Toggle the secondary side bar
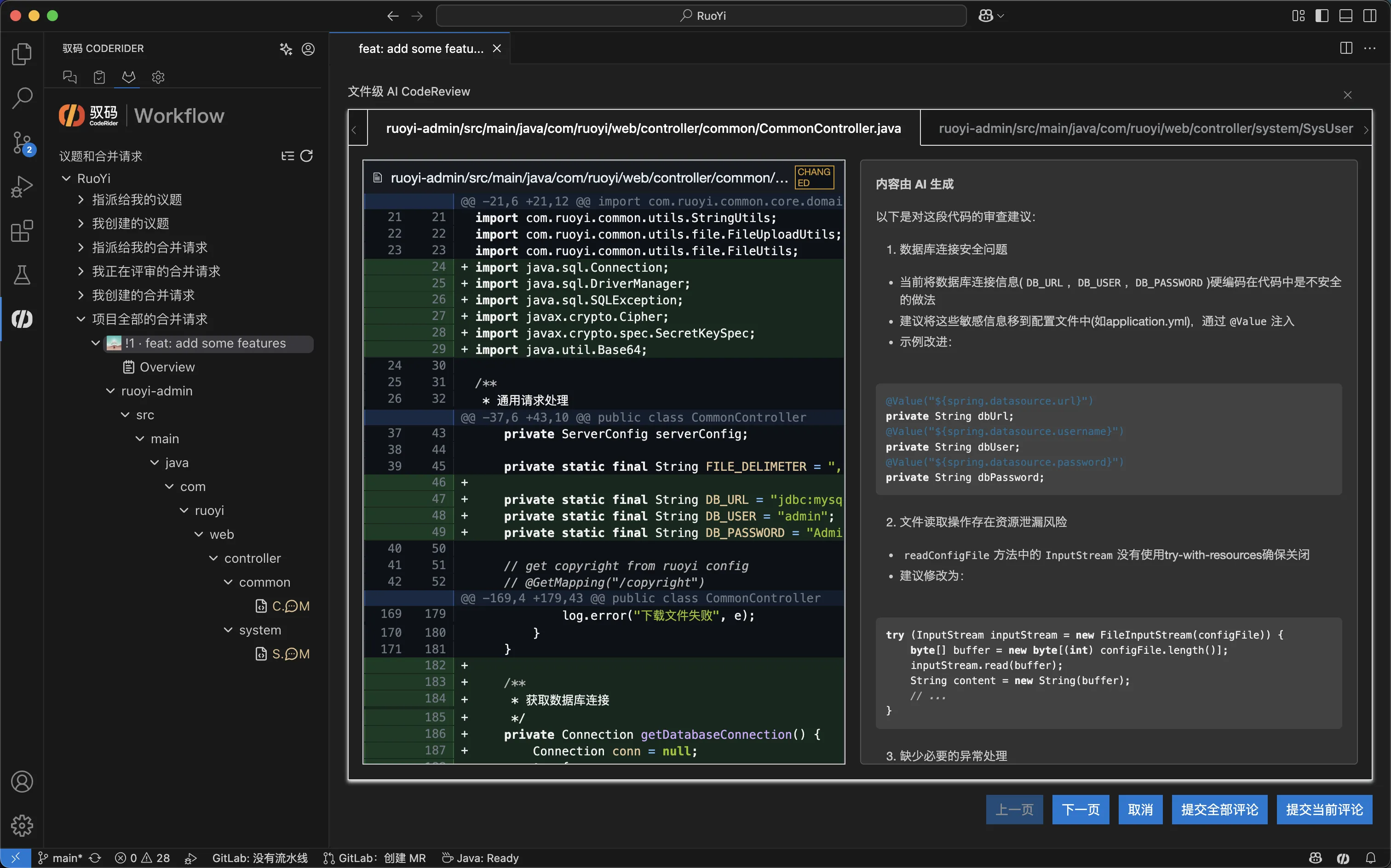Image resolution: width=1391 pixels, height=868 pixels. (x=1370, y=16)
